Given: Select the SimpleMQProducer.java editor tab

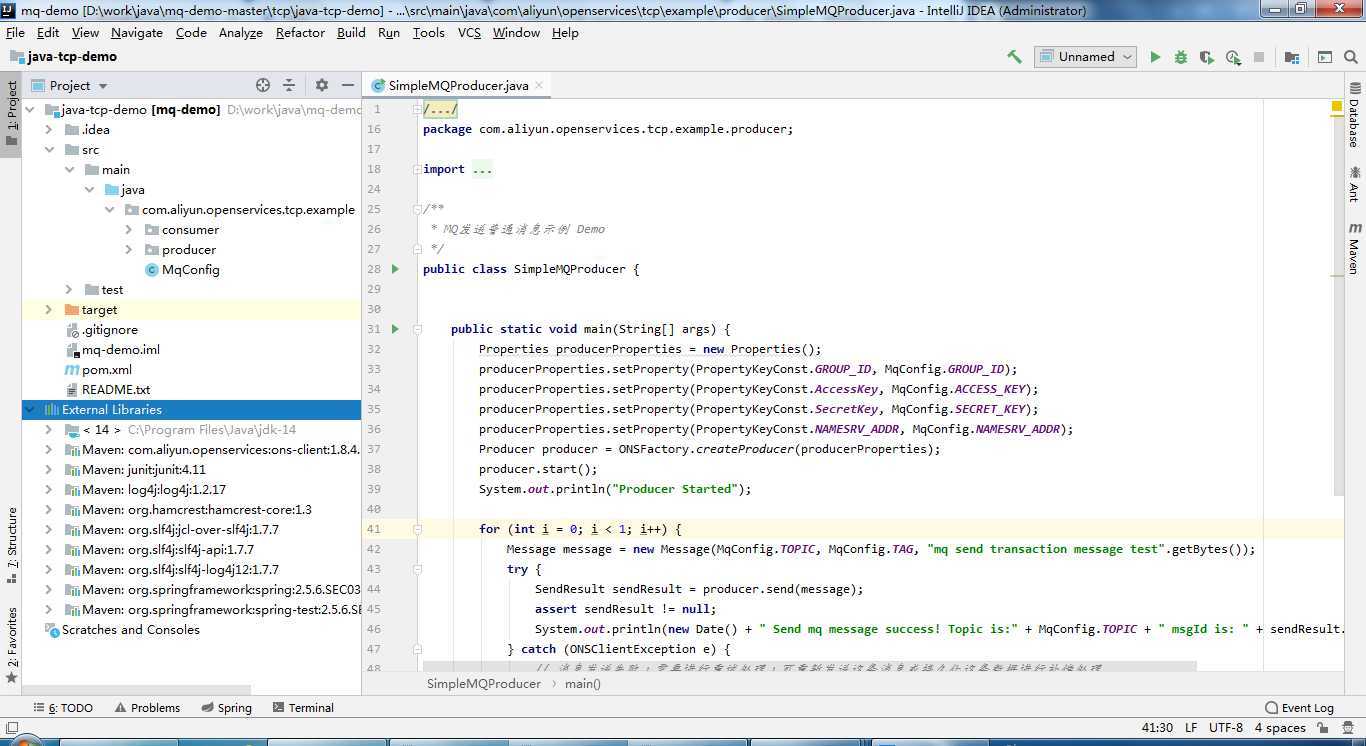Looking at the screenshot, I should [458, 85].
